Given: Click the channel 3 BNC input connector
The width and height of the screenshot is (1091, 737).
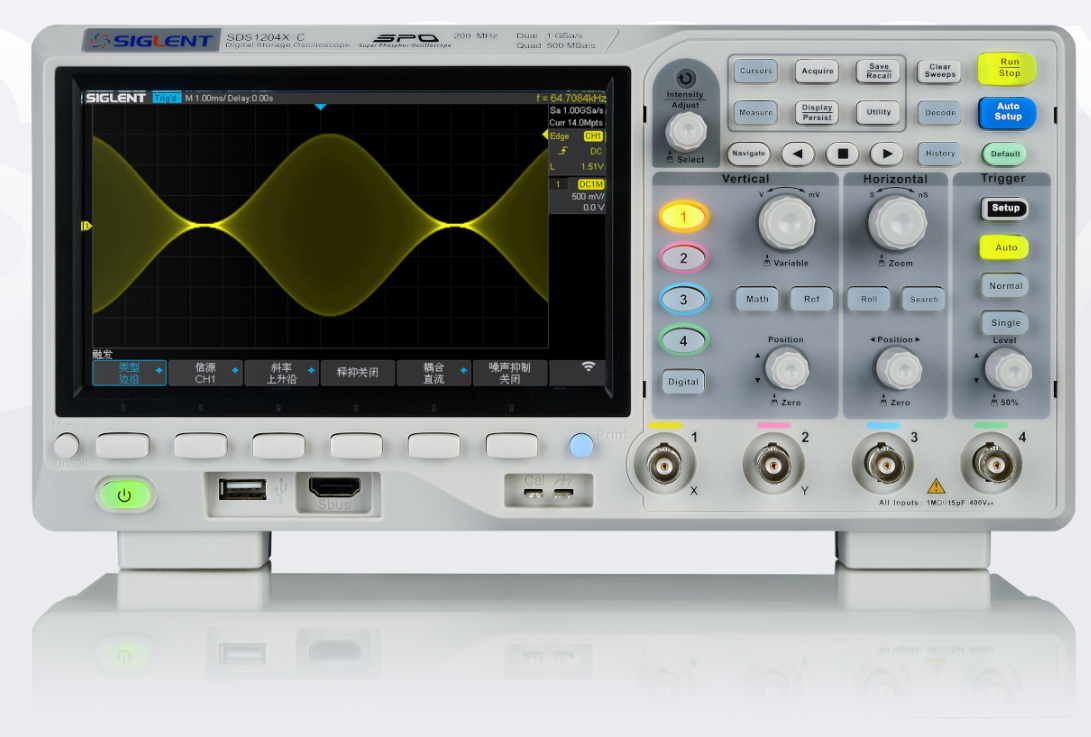Looking at the screenshot, I should coord(884,464).
